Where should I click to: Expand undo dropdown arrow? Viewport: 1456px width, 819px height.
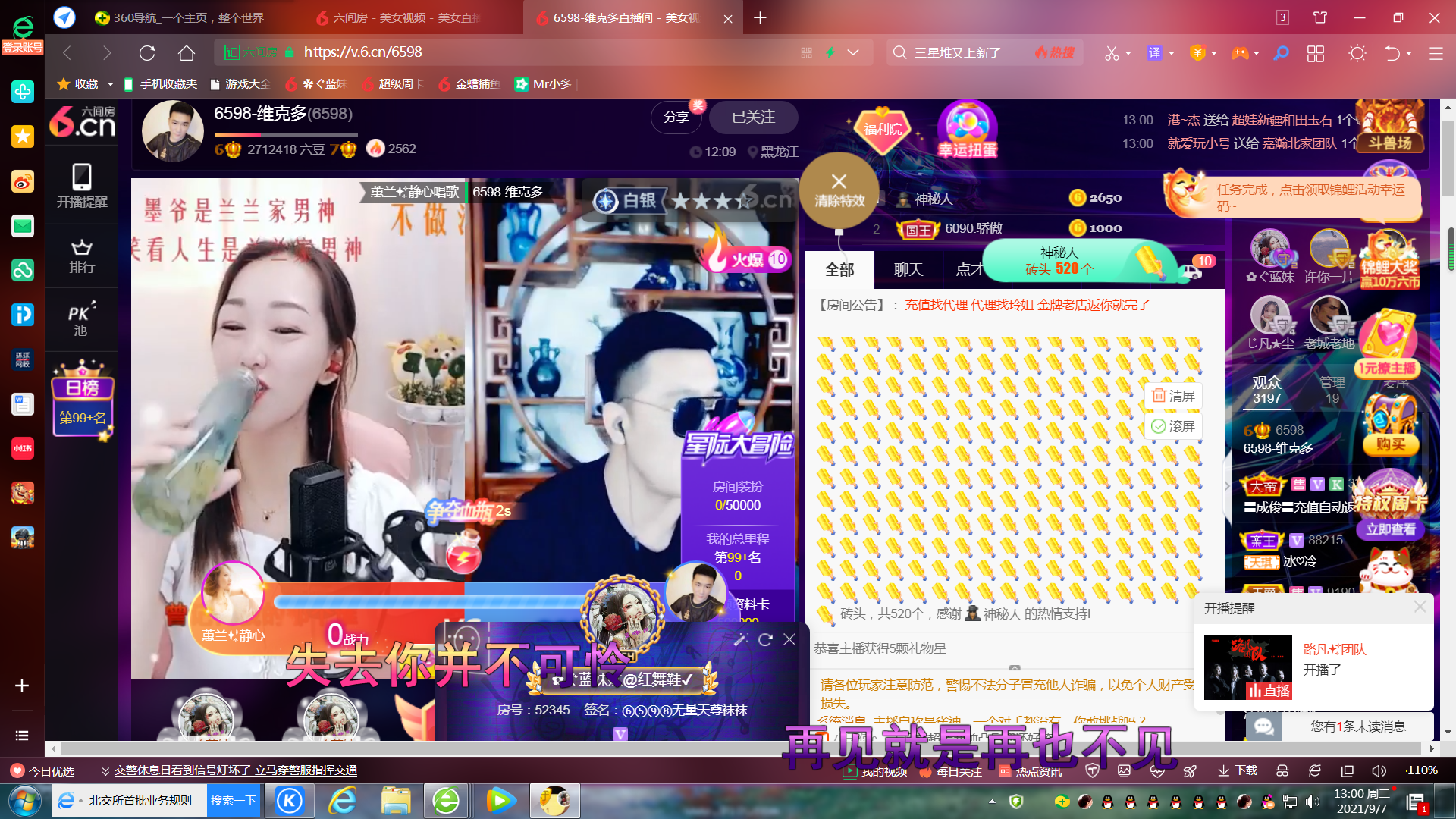tap(1409, 53)
